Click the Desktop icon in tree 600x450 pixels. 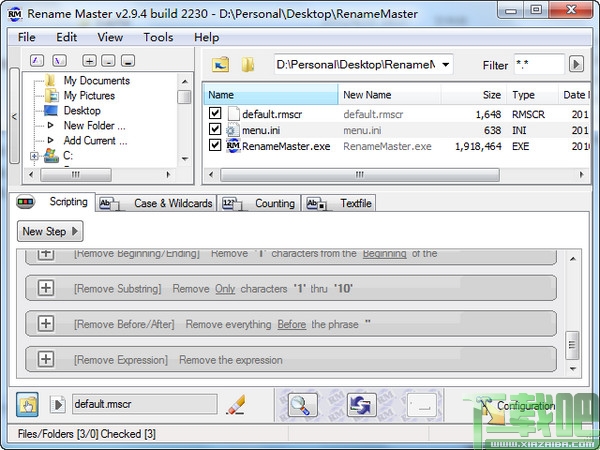pos(51,111)
